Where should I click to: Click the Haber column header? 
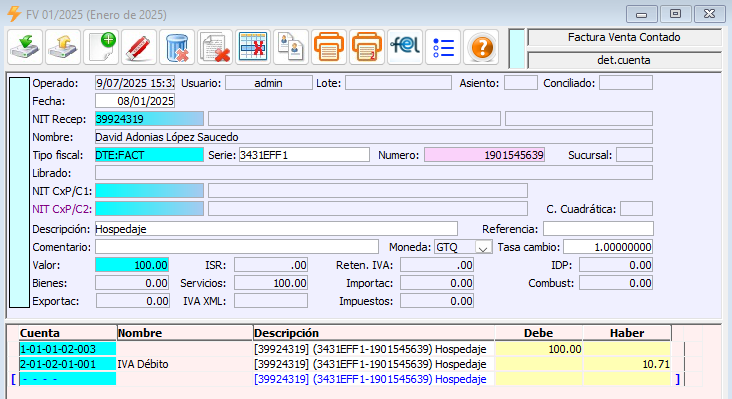pyautogui.click(x=627, y=333)
